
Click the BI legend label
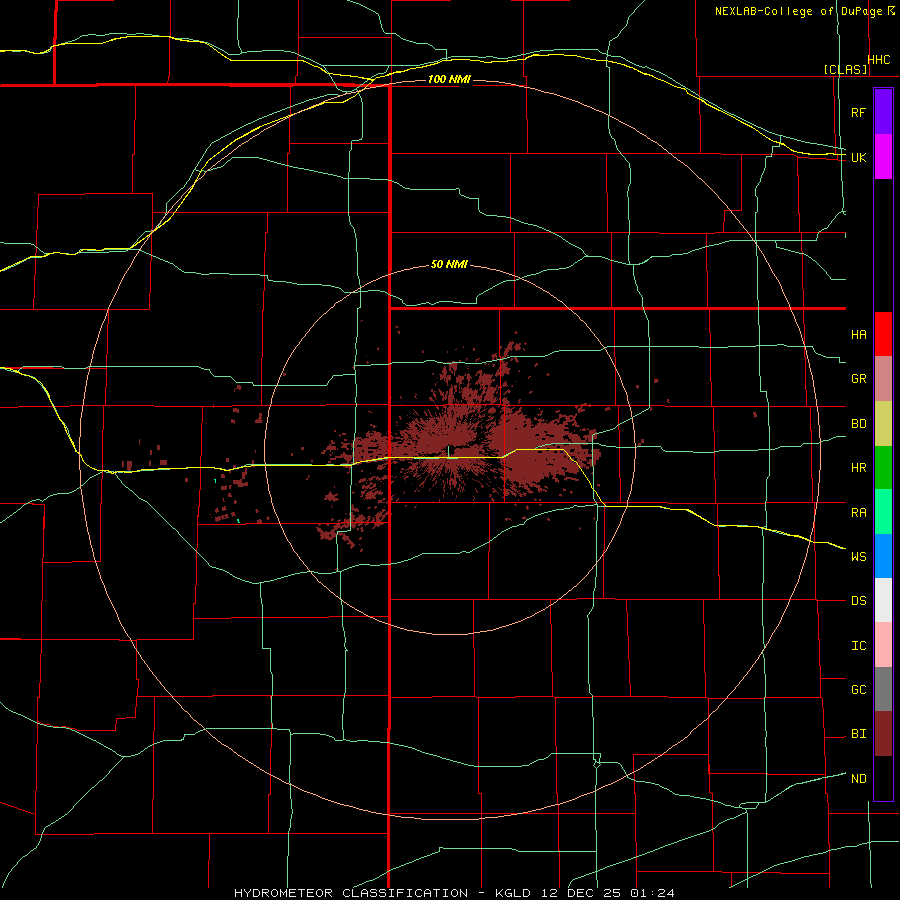[858, 734]
